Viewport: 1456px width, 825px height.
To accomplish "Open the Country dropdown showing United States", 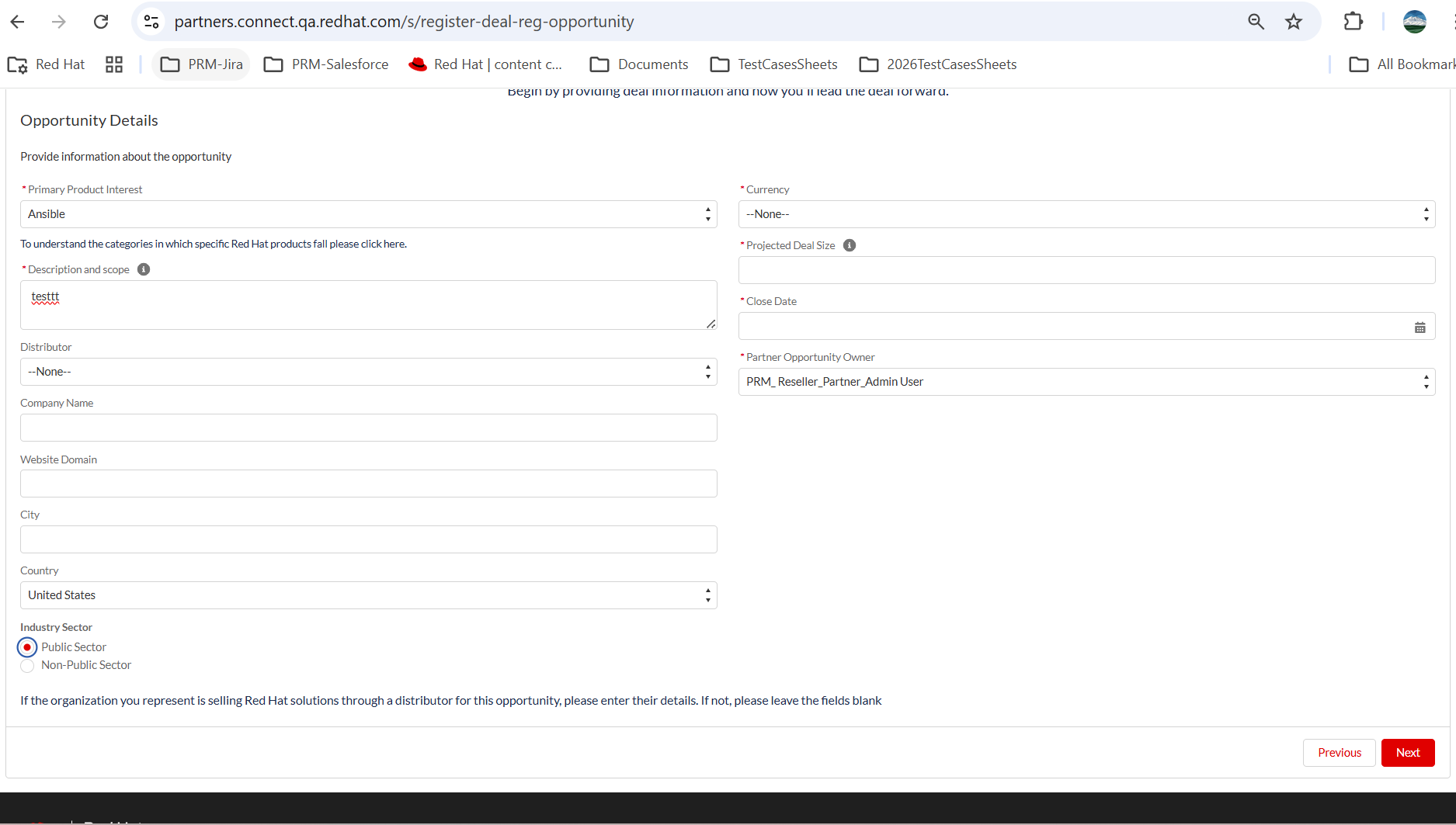I will point(368,595).
